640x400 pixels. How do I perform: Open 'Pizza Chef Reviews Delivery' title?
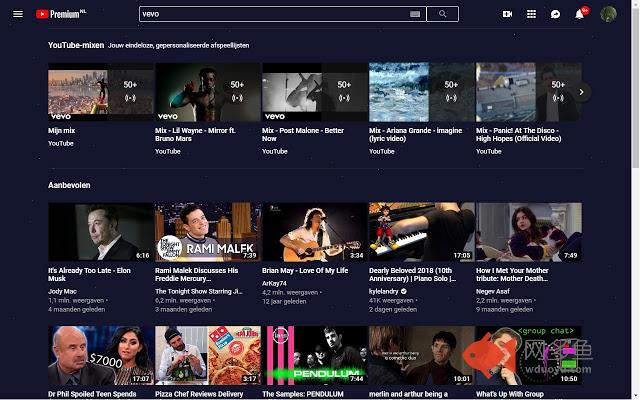coord(199,394)
